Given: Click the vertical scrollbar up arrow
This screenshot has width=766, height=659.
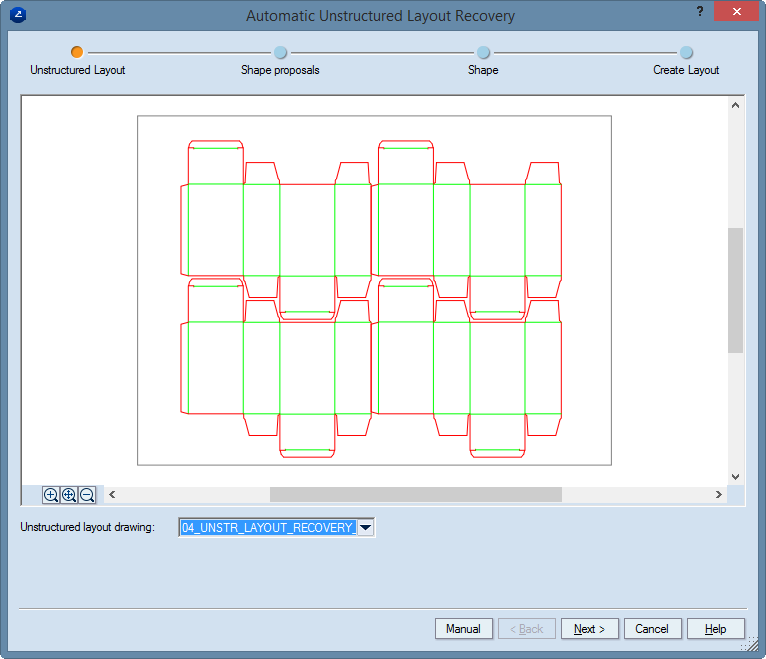Looking at the screenshot, I should [x=735, y=105].
